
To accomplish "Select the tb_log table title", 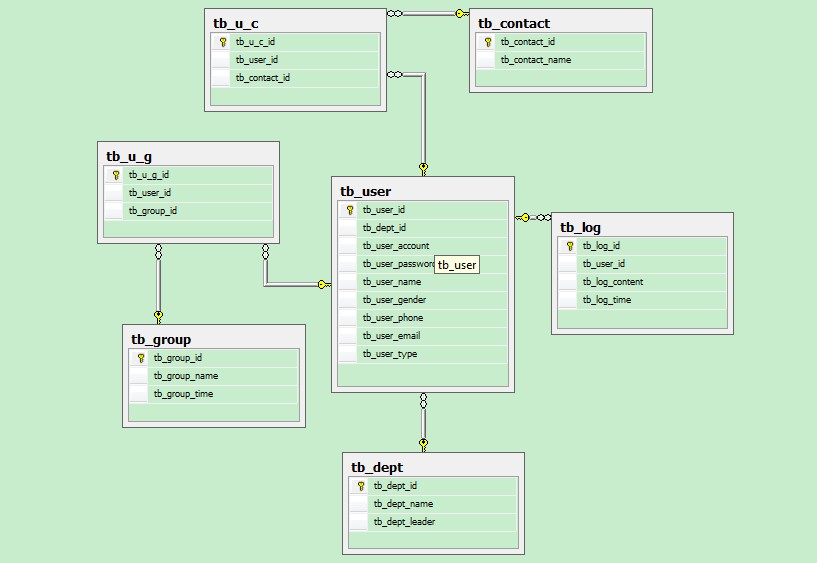I will [580, 227].
